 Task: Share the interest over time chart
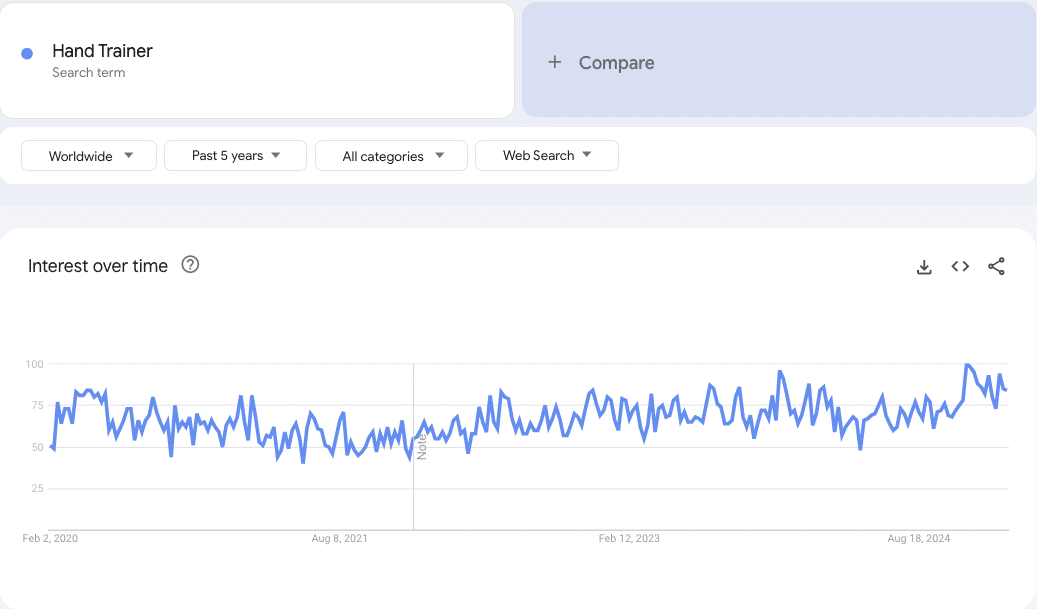[996, 266]
